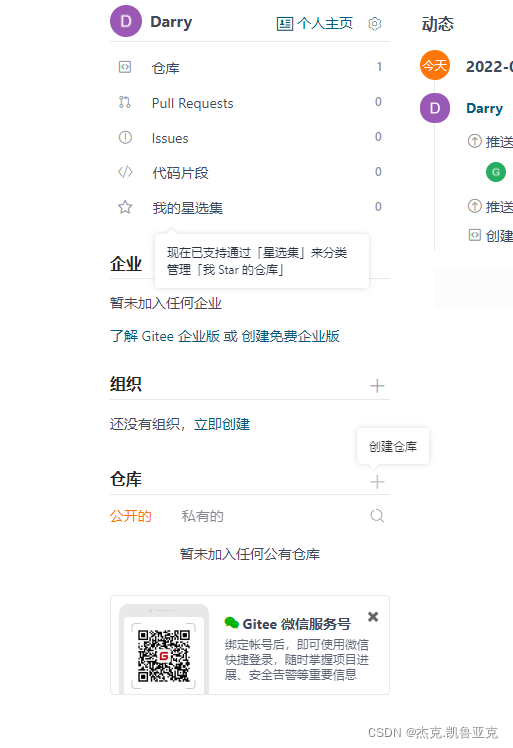Click the orange 今天 timeline marker
This screenshot has width=513, height=748.
435,65
